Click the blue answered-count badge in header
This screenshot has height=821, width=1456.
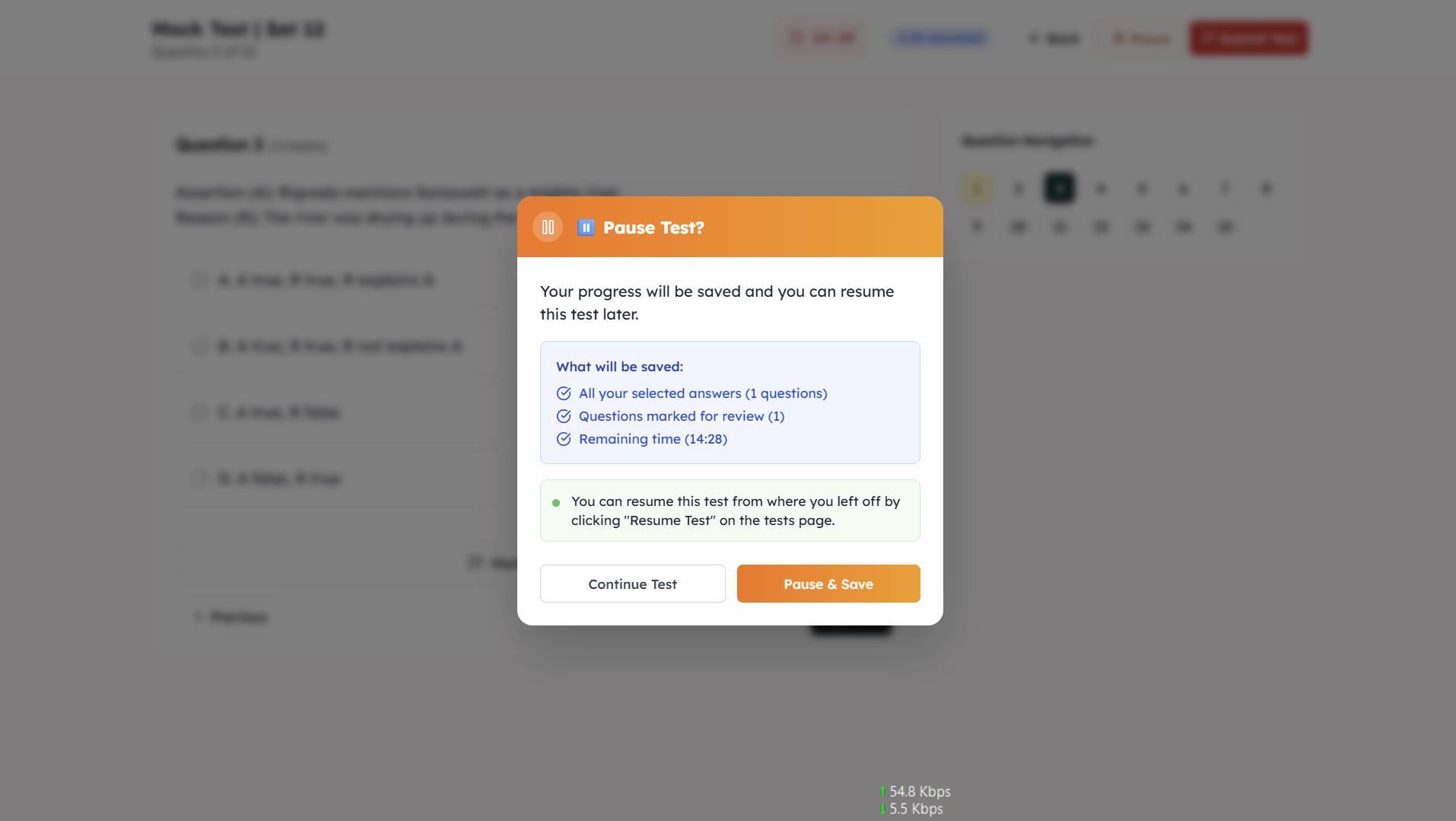[941, 38]
